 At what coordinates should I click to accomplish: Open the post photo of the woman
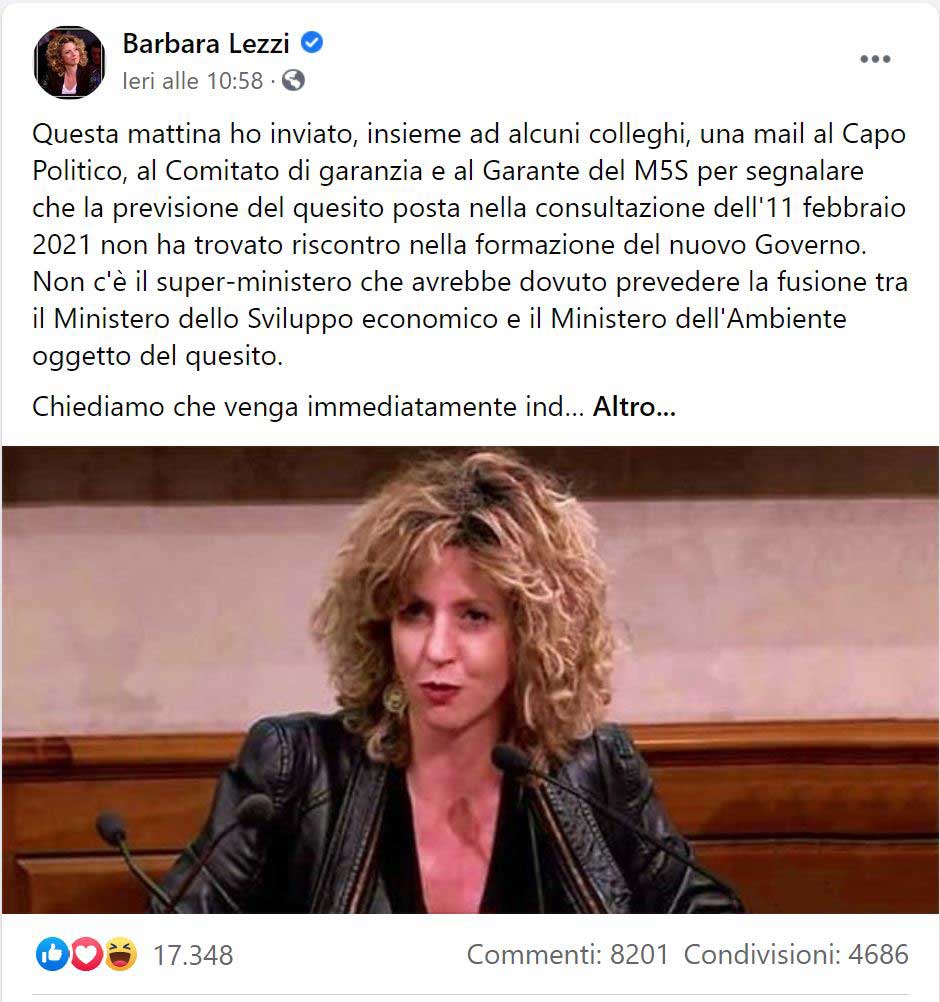pos(470,679)
